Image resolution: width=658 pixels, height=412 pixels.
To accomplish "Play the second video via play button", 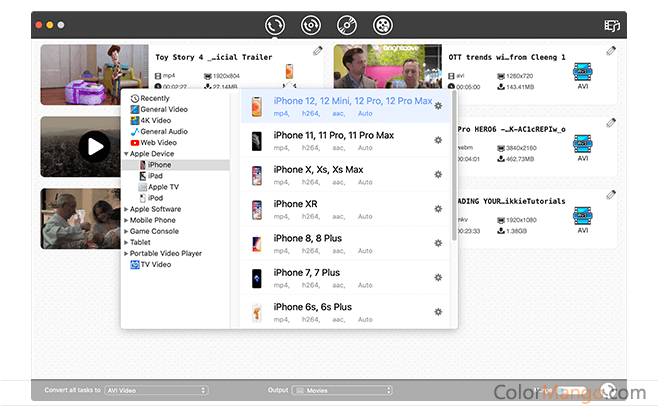I will click(x=95, y=147).
